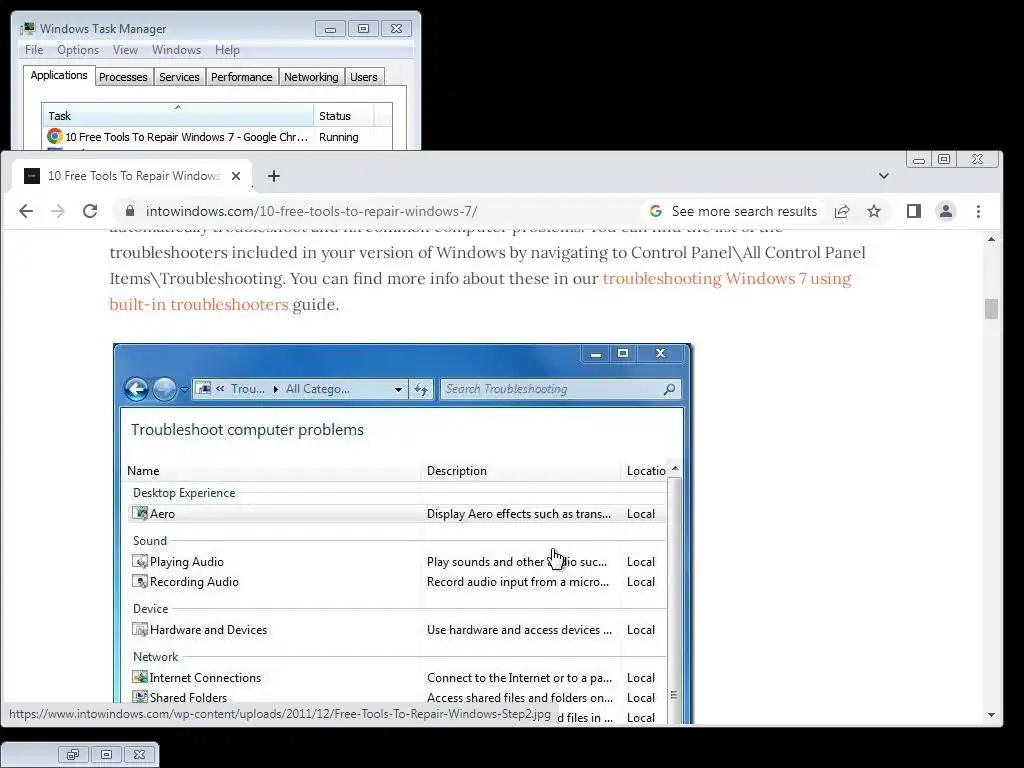1024x768 pixels.
Task: Bookmark this page with star icon
Action: point(874,211)
